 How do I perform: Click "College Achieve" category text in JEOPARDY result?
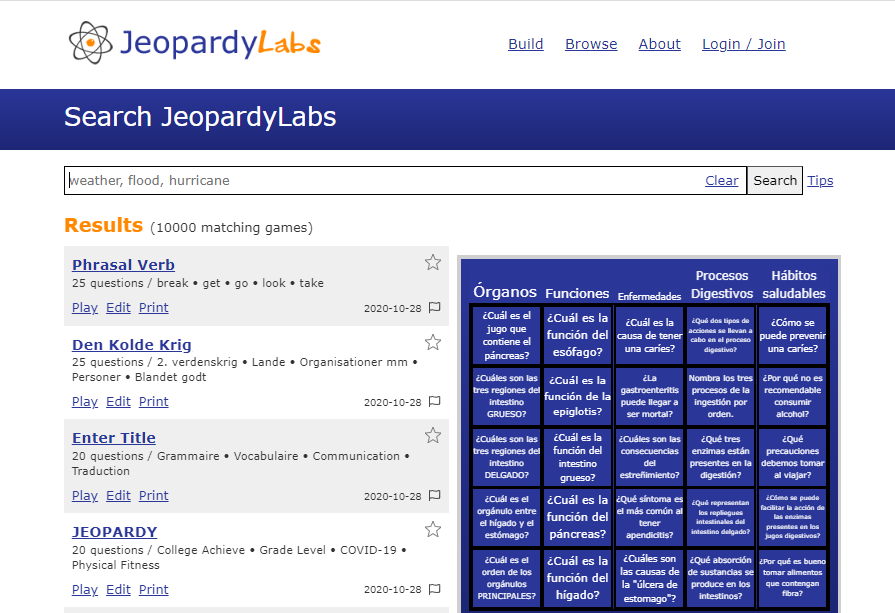click(201, 550)
